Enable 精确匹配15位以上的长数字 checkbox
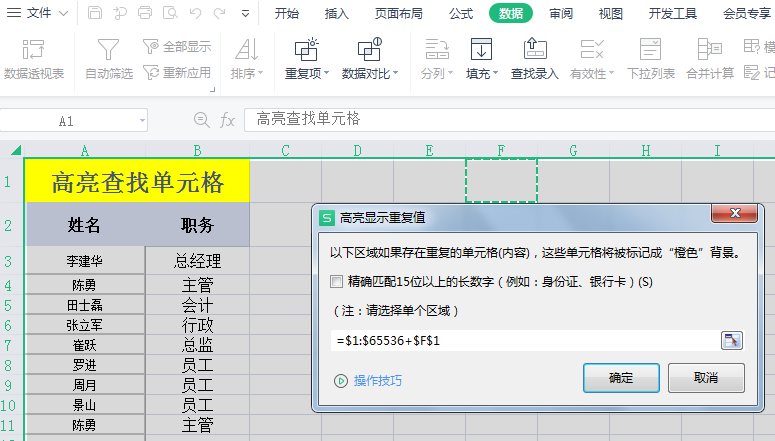Viewport: 775px width, 441px height. pyautogui.click(x=337, y=282)
